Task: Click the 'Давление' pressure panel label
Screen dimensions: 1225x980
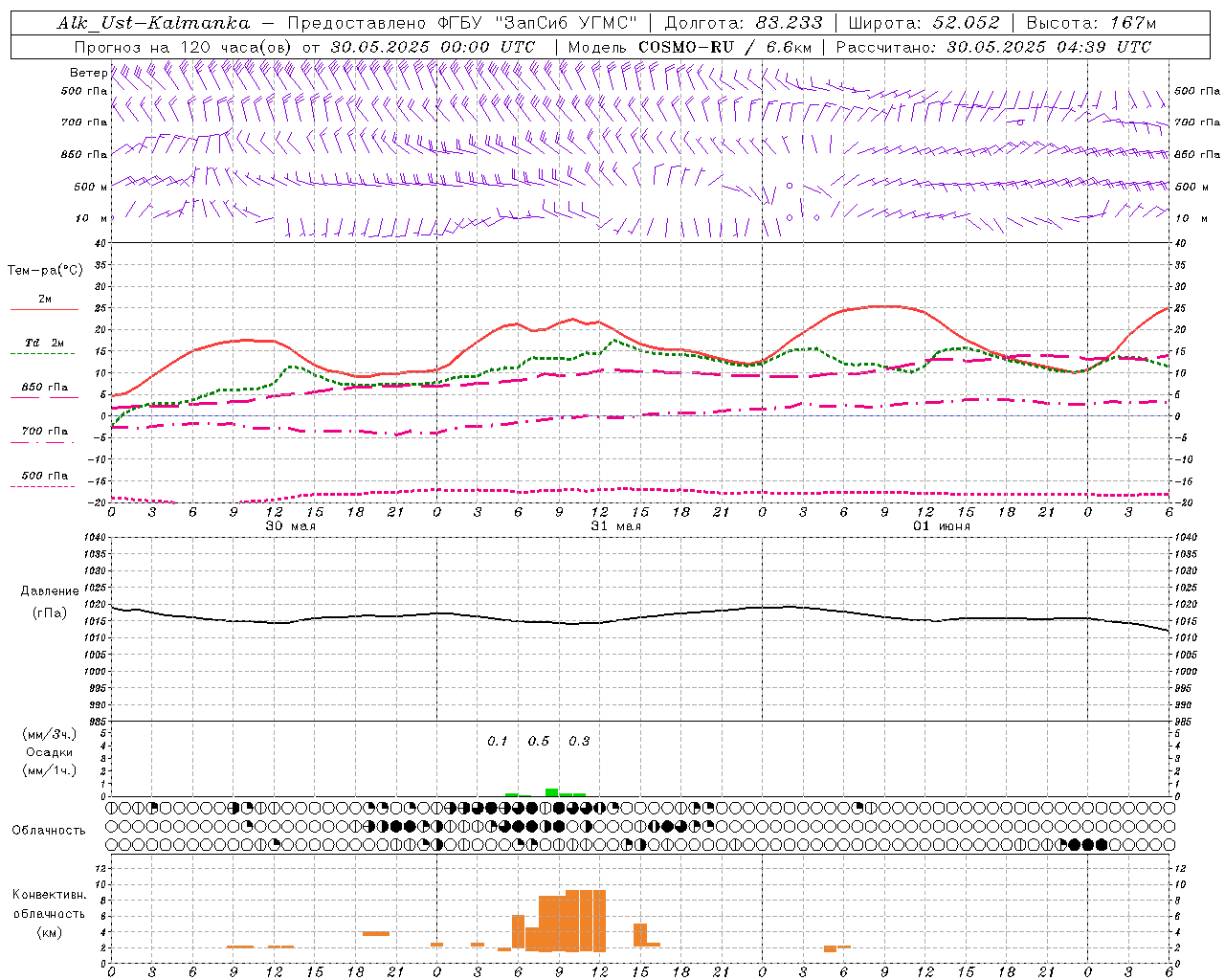Action: (50, 591)
